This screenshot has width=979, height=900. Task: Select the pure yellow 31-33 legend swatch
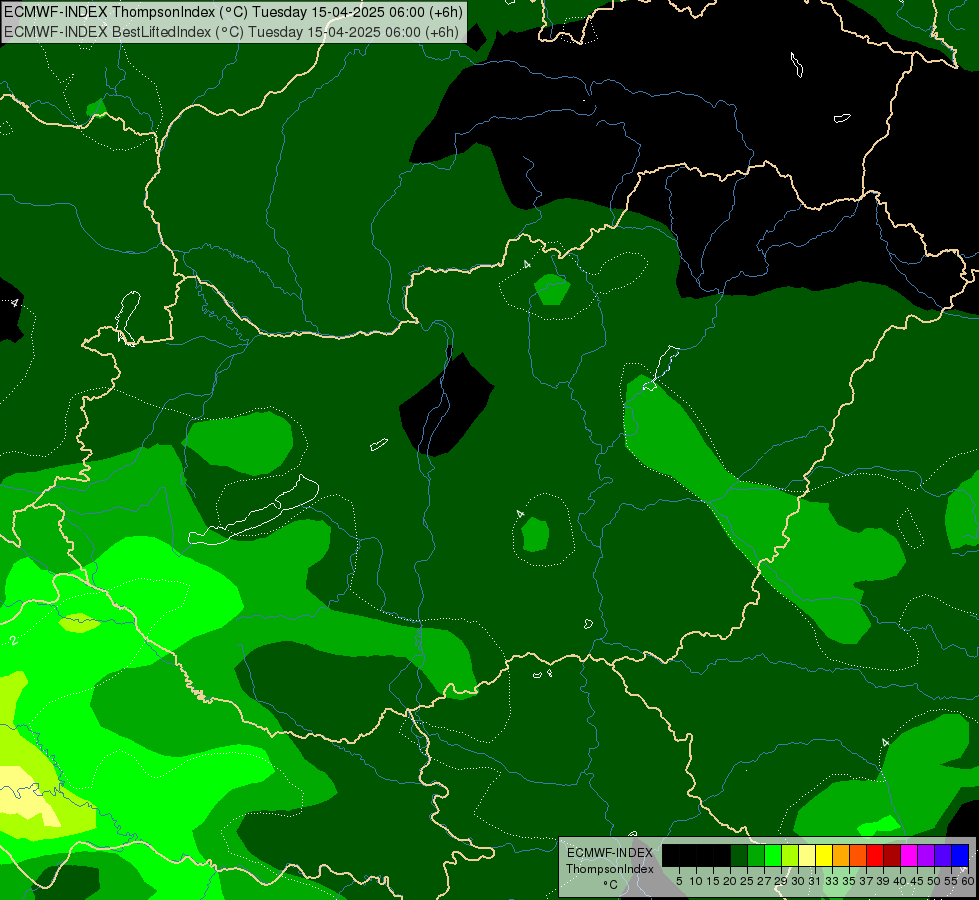(x=824, y=855)
